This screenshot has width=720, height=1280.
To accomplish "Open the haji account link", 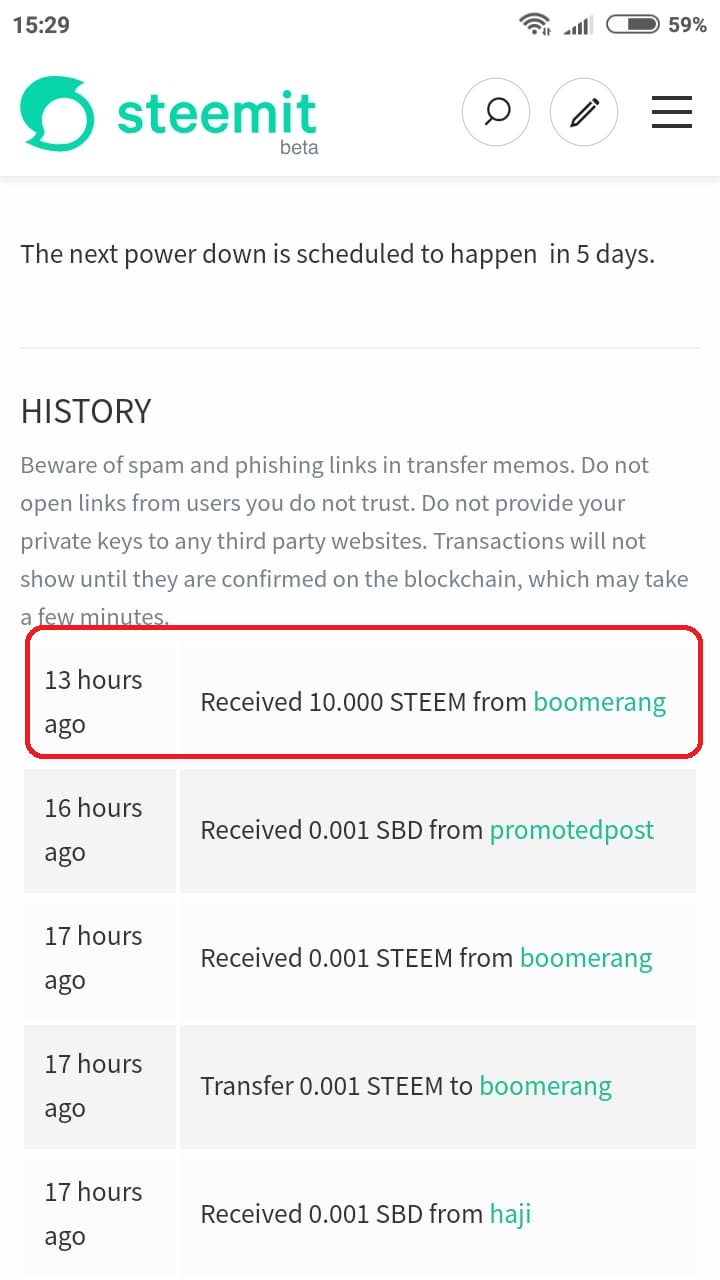I will pos(511,1214).
